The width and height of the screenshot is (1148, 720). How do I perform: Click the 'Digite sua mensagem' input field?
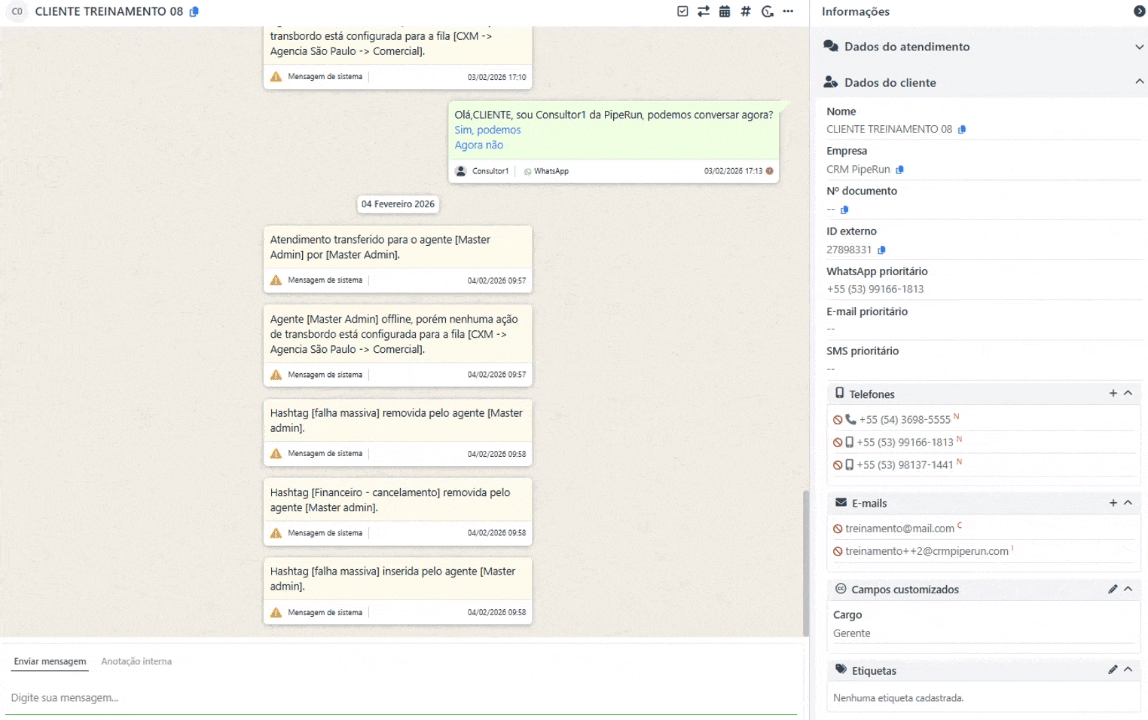pyautogui.click(x=400, y=698)
